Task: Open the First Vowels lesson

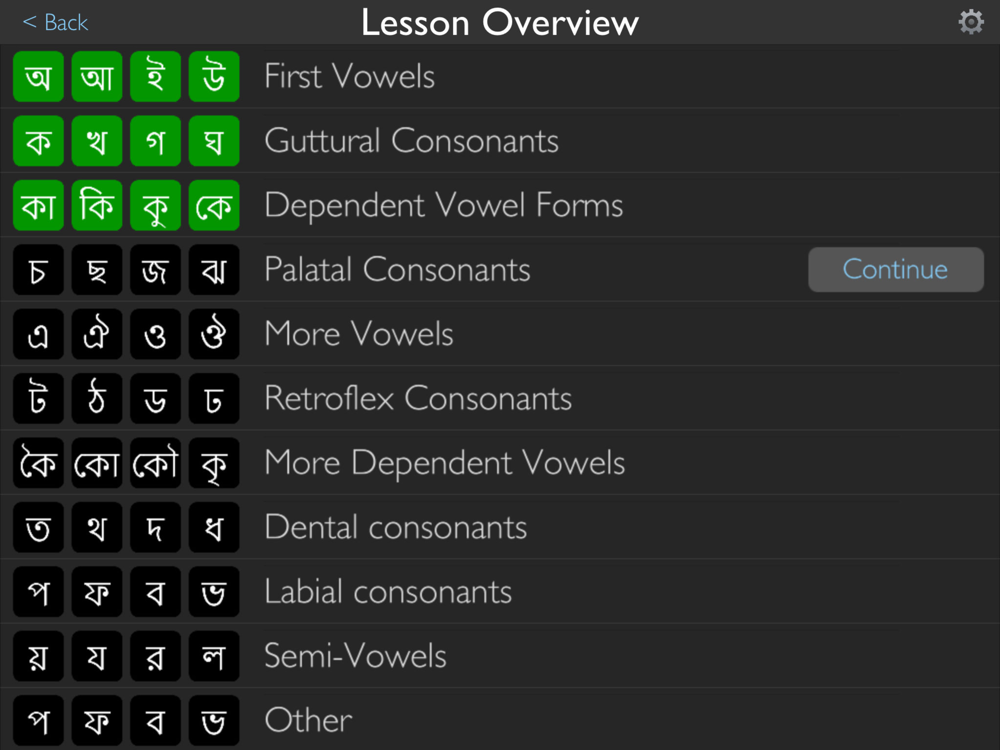Action: [x=500, y=77]
